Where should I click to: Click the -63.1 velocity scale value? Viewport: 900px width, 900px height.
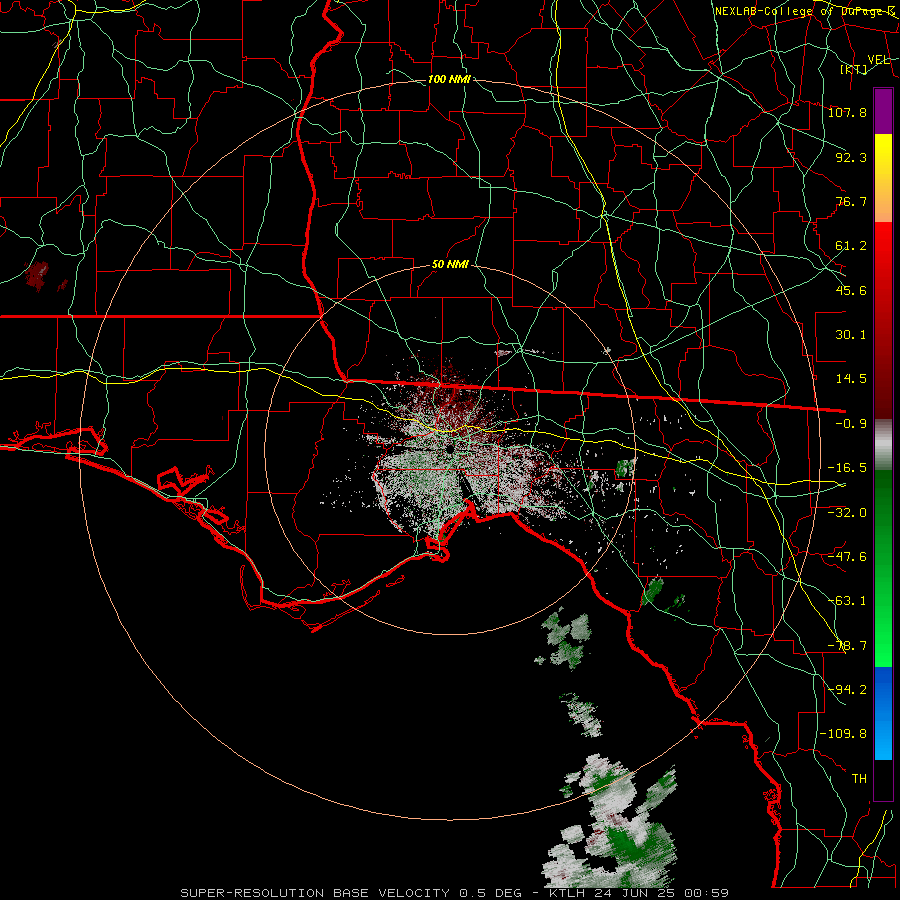click(847, 601)
